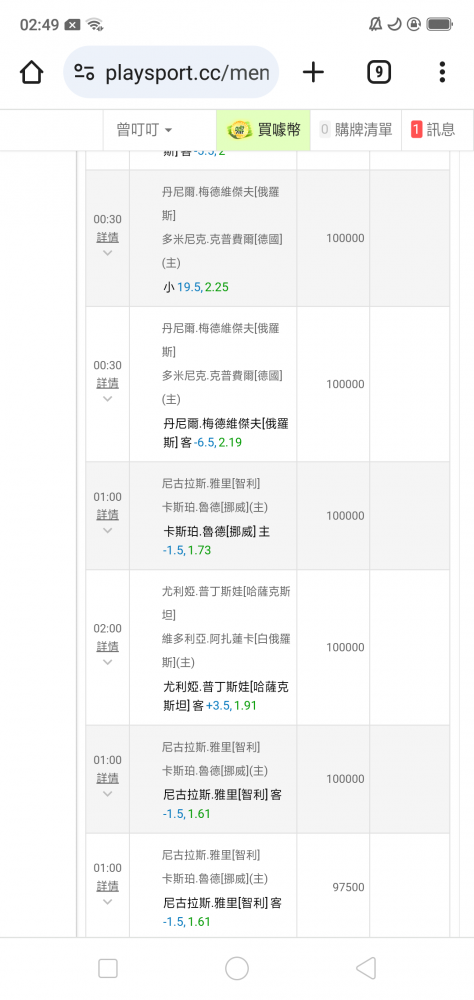This screenshot has height=1000, width=474.
Task: Expand chevron under the last 01:00 row
Action: (107, 902)
